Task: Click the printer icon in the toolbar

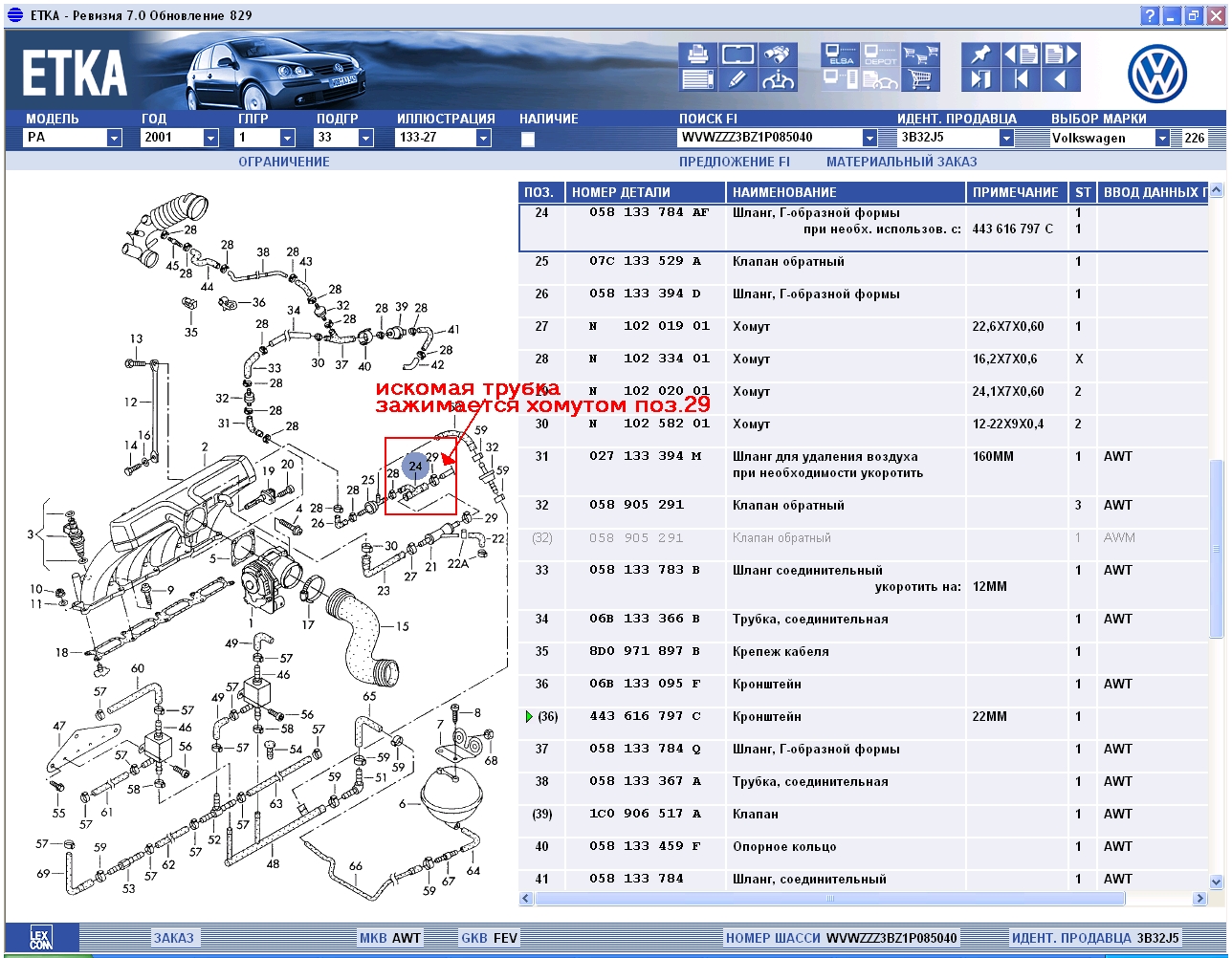Action: point(698,54)
